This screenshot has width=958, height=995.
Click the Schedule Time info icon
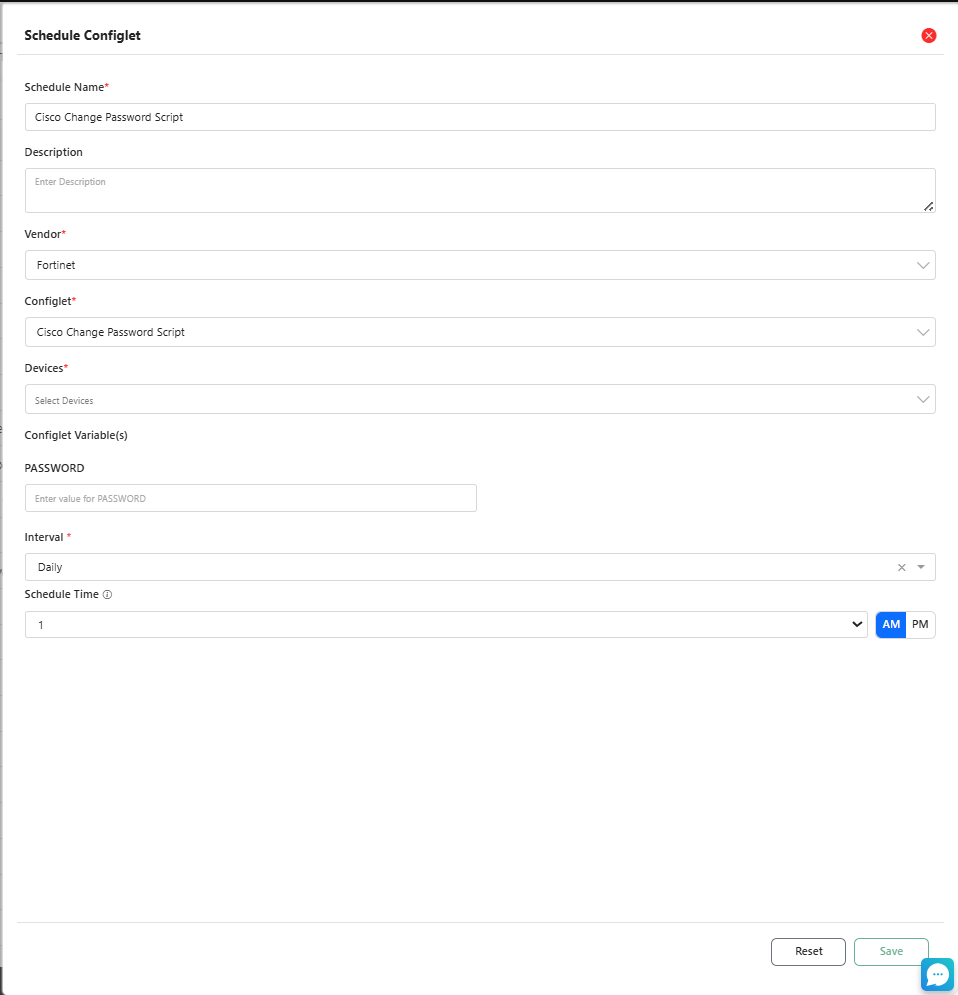107,595
